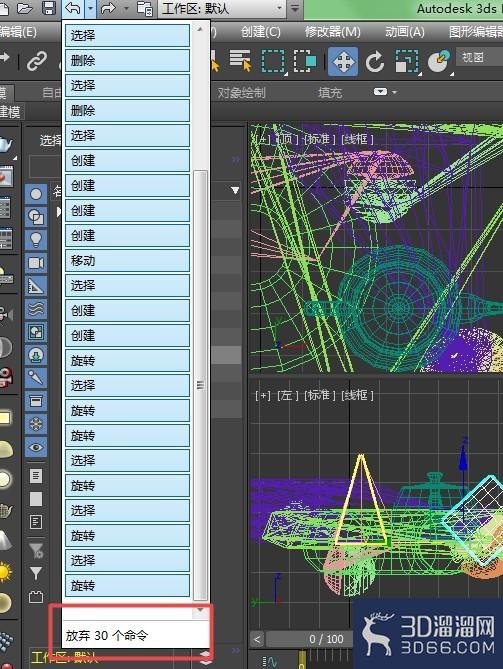Image resolution: width=503 pixels, height=669 pixels.
Task: Save the scene with the floppy disk icon
Action: (49, 8)
